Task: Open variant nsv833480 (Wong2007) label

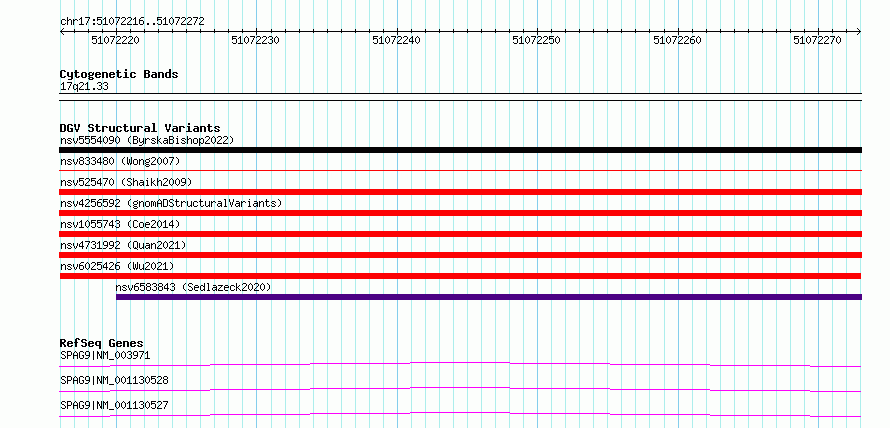Action: (x=120, y=161)
